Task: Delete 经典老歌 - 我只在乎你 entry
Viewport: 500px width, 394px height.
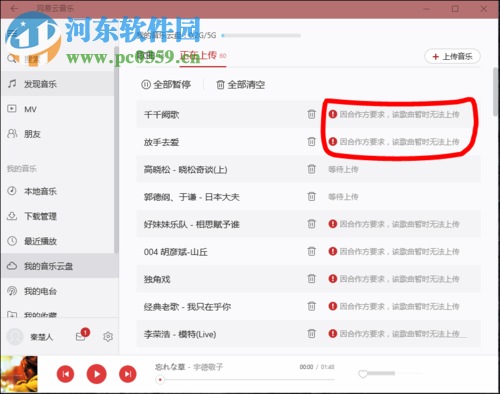Action: [x=311, y=306]
